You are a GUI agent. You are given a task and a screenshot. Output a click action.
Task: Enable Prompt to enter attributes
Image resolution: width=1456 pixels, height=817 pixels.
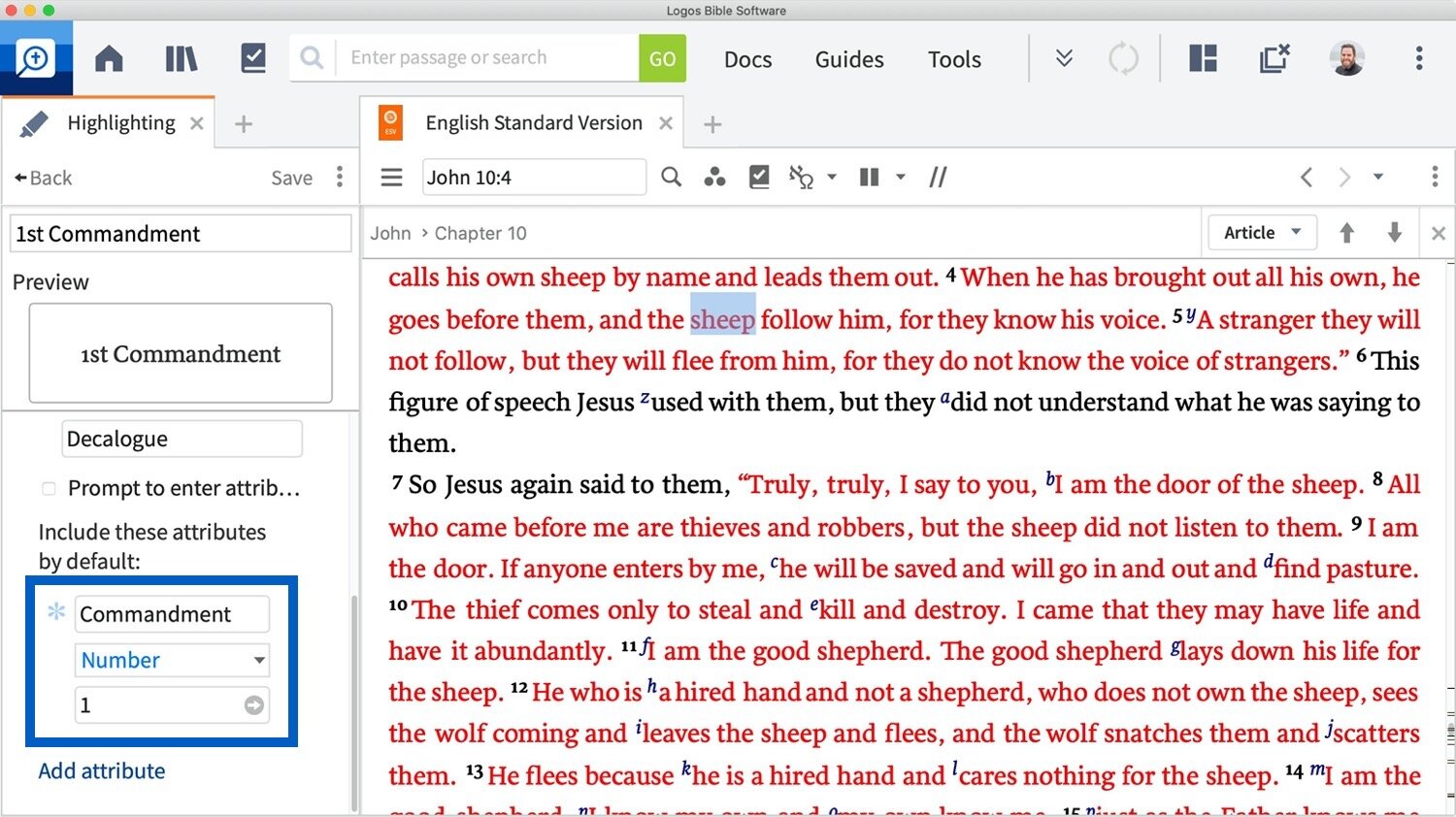click(49, 488)
